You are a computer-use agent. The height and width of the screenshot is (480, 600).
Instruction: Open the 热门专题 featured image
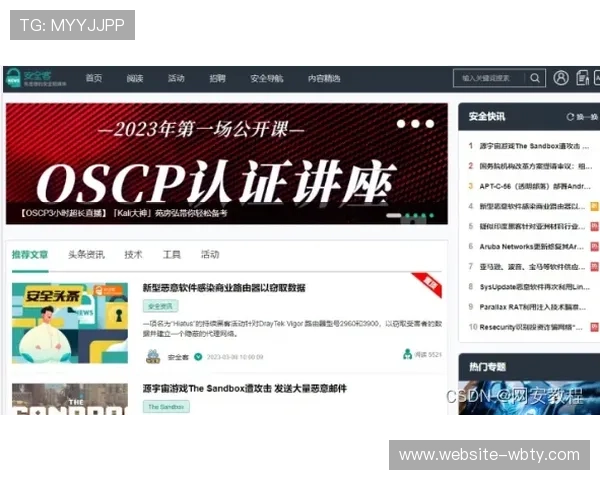[x=529, y=398]
